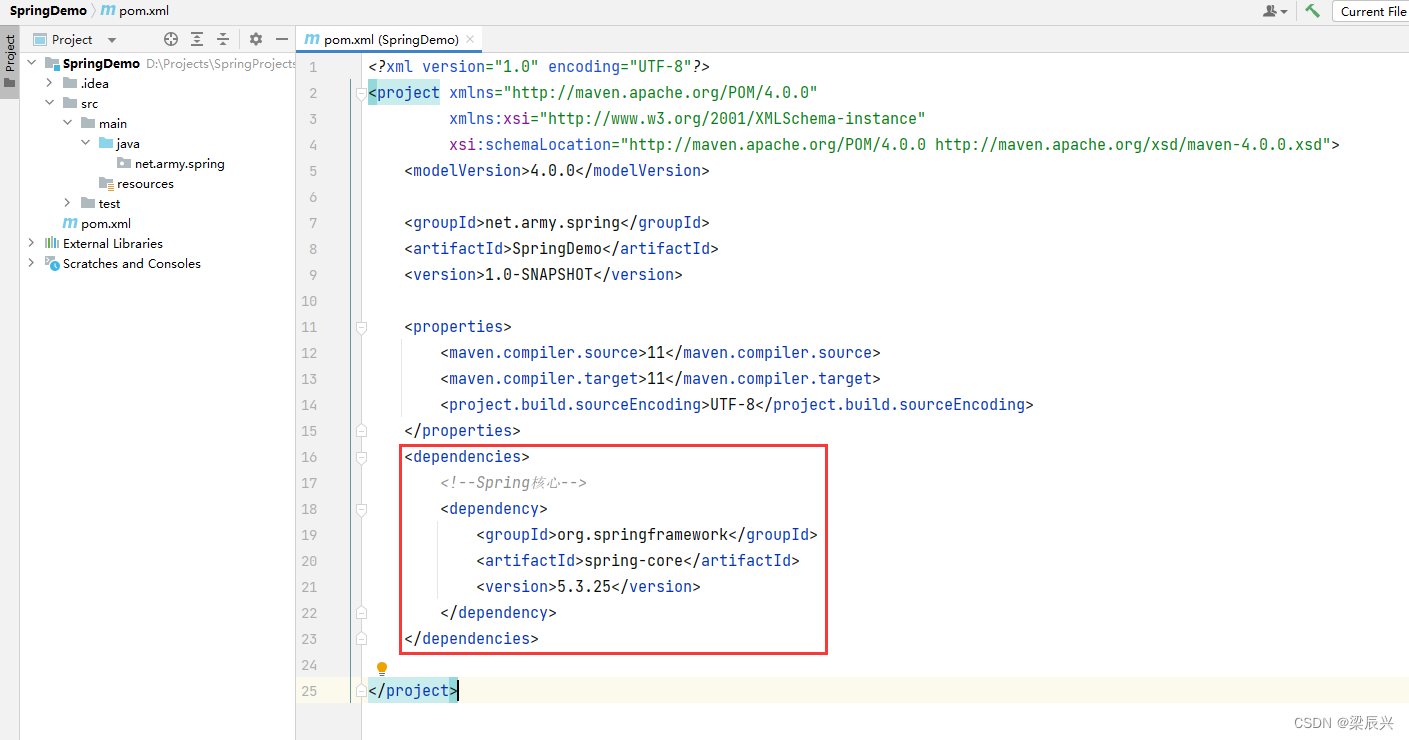
Task: Collapse the java folder
Action: (x=85, y=143)
